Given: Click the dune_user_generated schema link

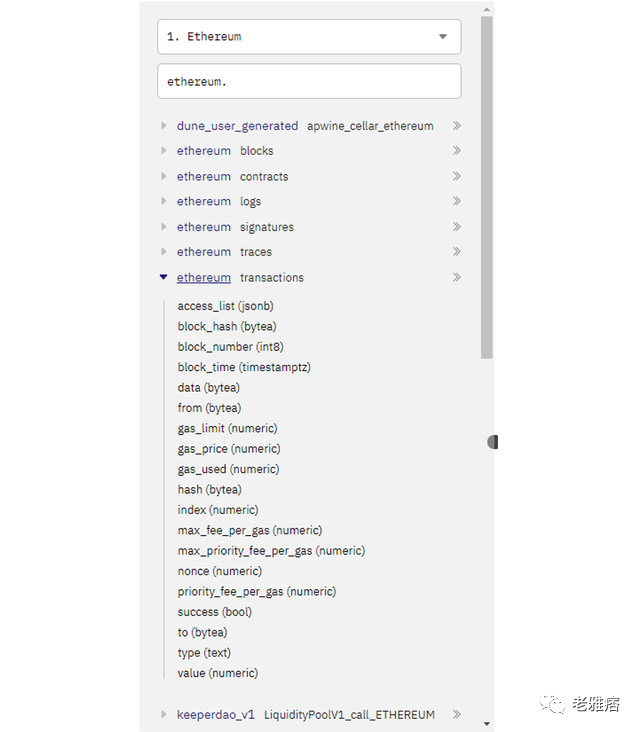Looking at the screenshot, I should pyautogui.click(x=237, y=126).
